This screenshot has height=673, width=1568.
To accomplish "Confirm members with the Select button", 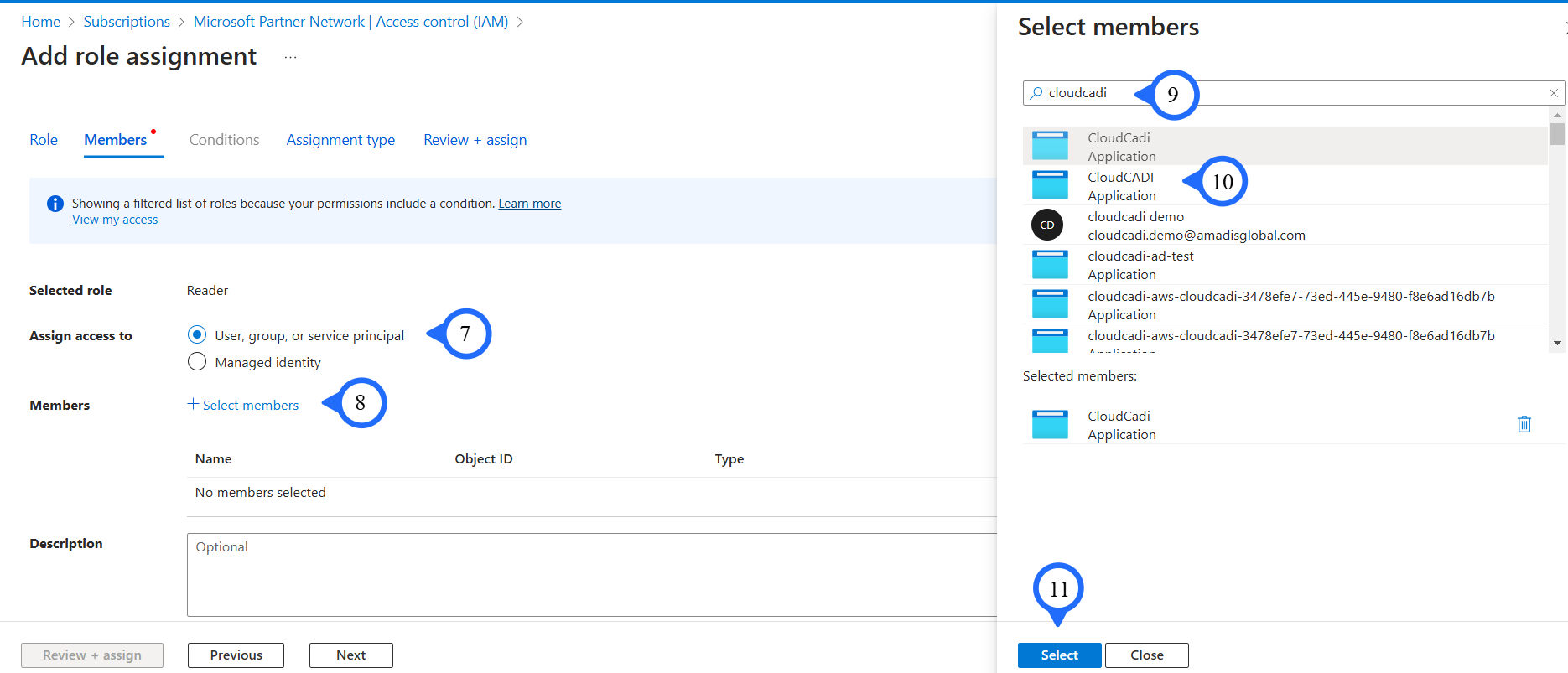I will point(1060,655).
